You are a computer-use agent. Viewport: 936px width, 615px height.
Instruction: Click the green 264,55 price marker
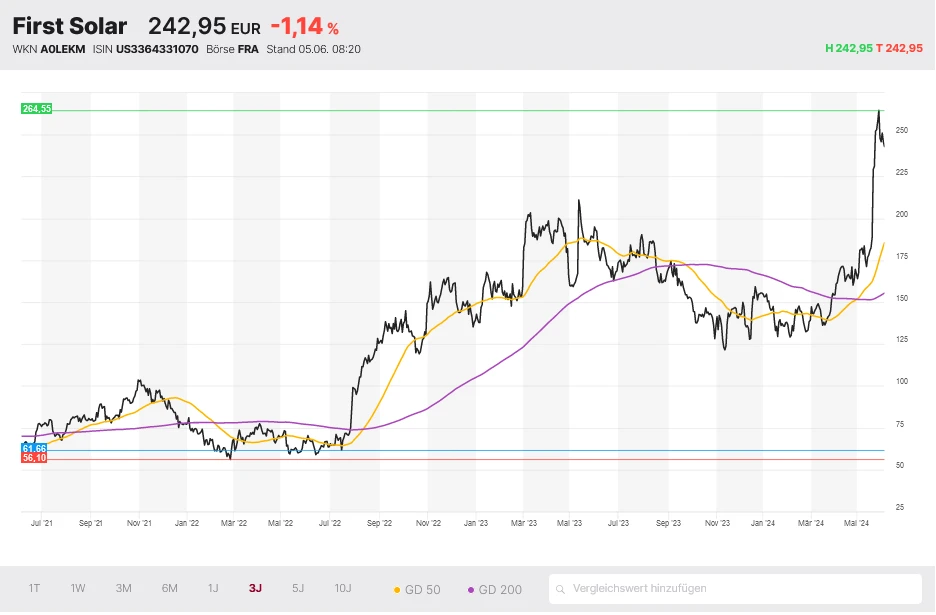click(35, 108)
